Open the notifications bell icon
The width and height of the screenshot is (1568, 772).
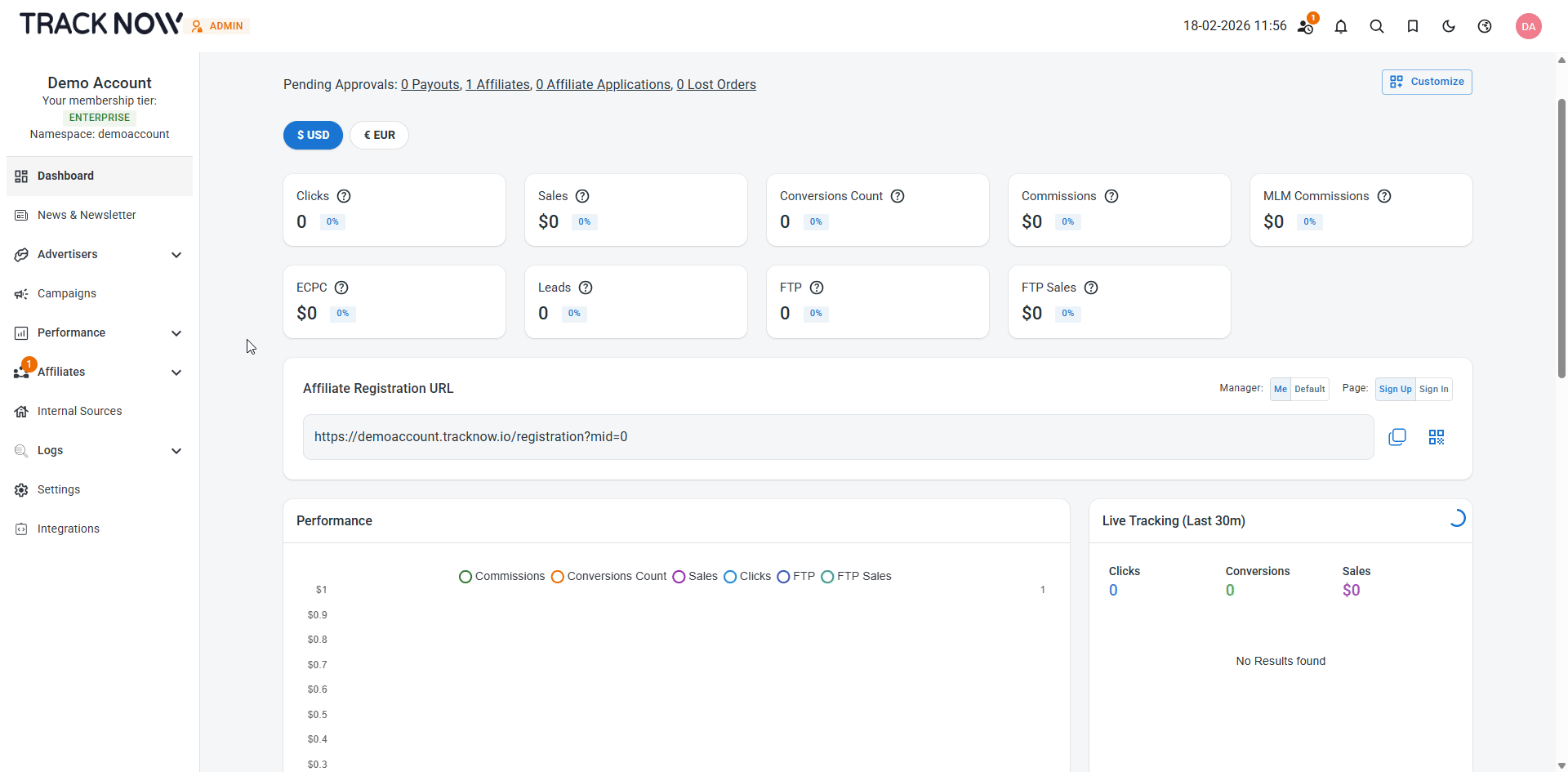click(x=1341, y=26)
